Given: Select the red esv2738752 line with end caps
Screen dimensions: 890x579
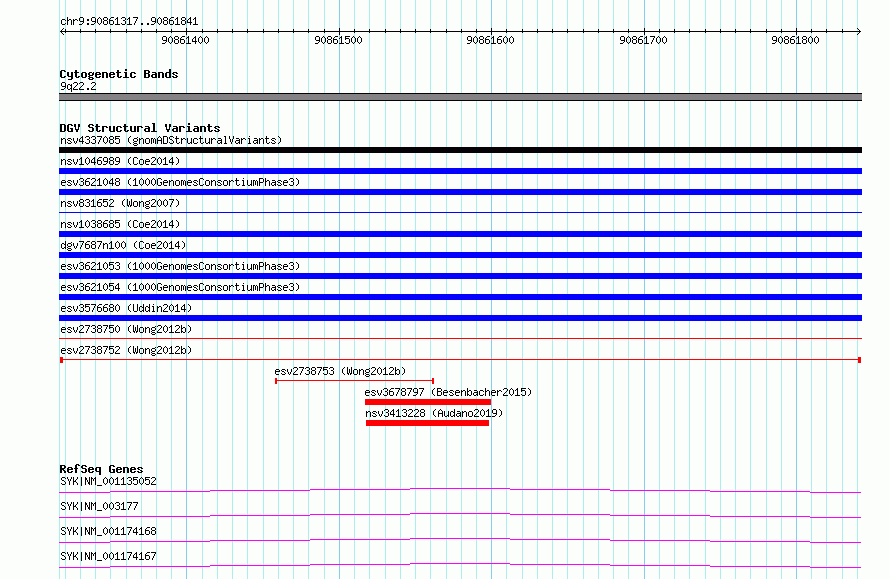Looking at the screenshot, I should [x=460, y=360].
